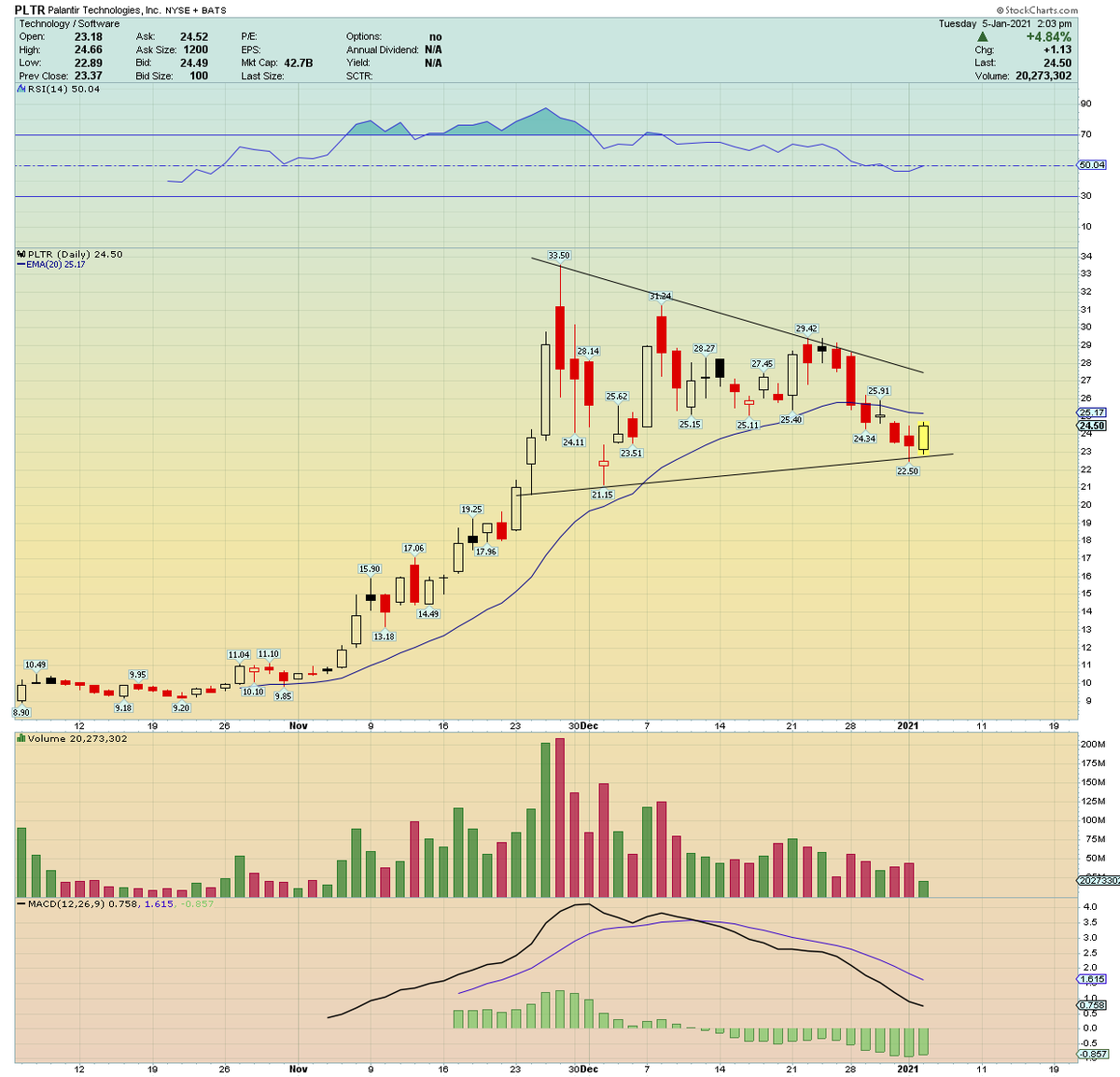1120x1077 pixels.
Task: Toggle the EMA value label 25.17 on axis
Action: tap(1090, 412)
